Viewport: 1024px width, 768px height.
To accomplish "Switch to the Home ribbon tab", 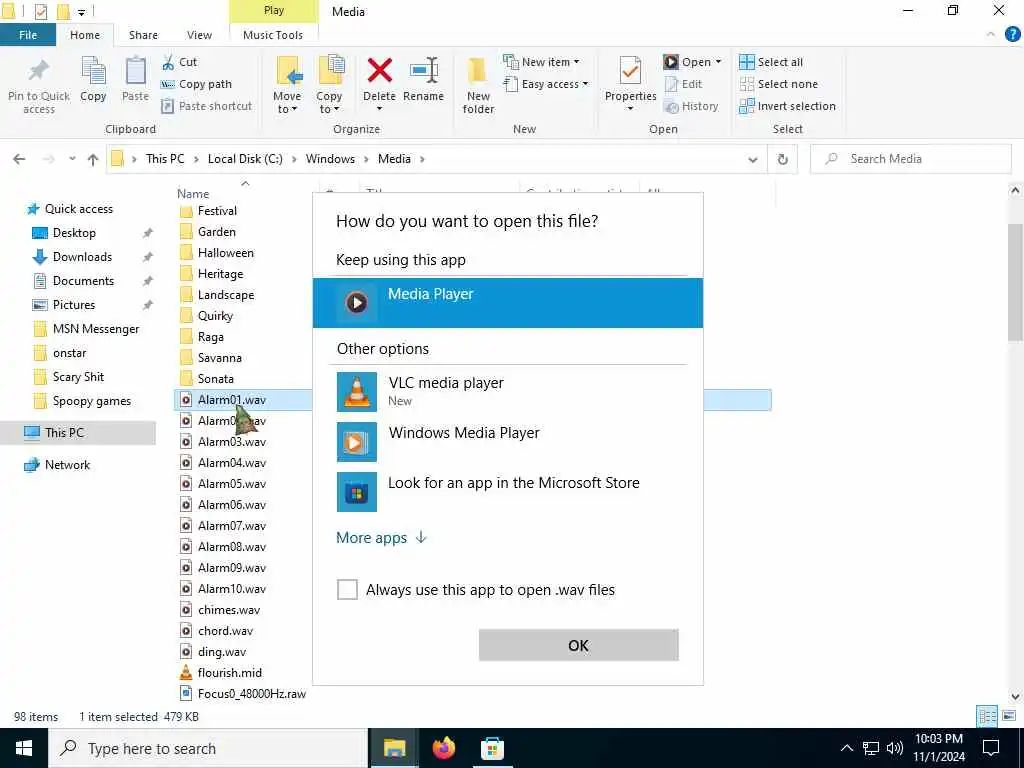I will click(85, 35).
